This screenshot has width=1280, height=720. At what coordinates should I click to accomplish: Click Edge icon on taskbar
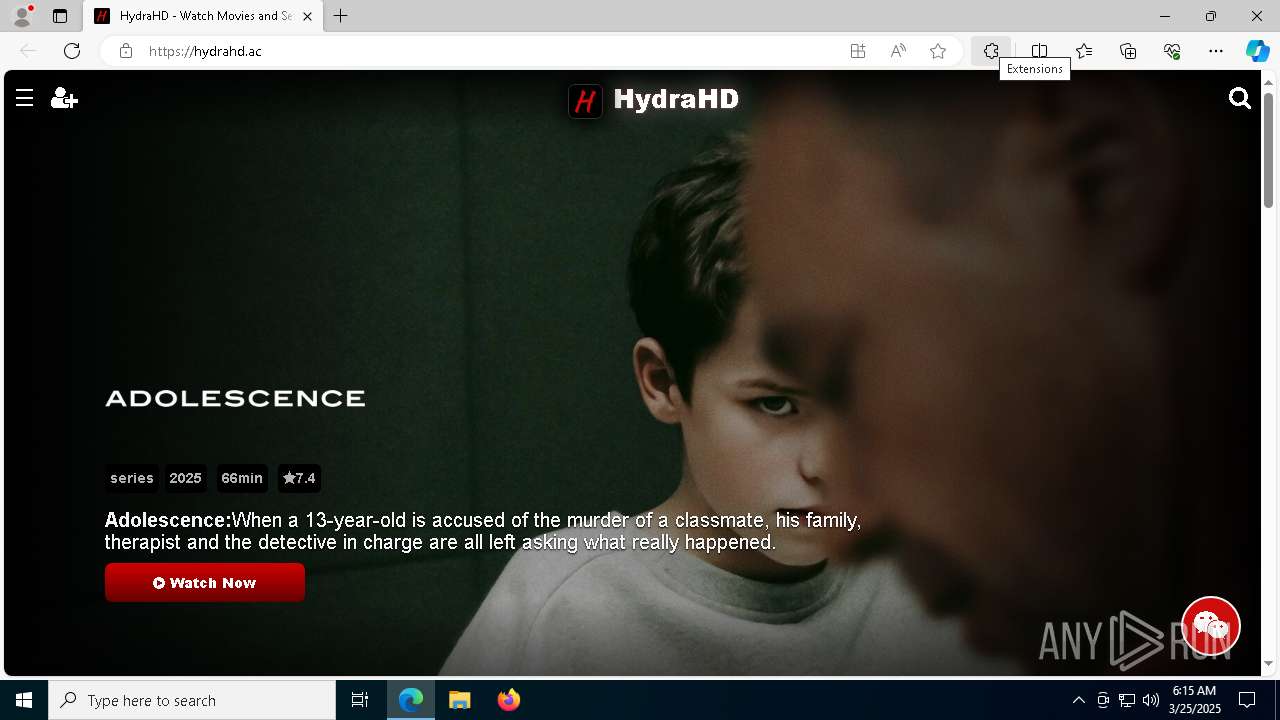pos(411,700)
